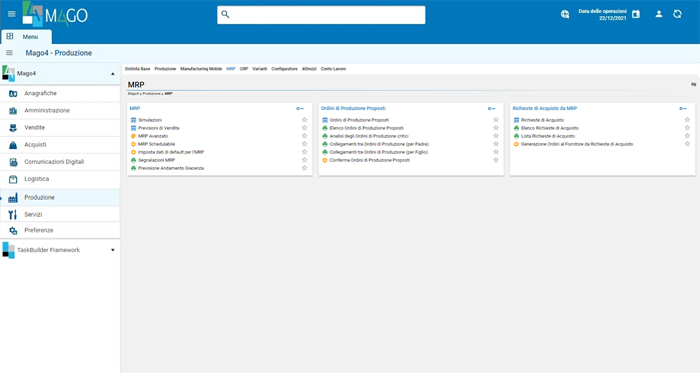Open Generazione Ordini al Fornitore da Richieste
Viewport: 700px width, 373px height.
coord(577,144)
